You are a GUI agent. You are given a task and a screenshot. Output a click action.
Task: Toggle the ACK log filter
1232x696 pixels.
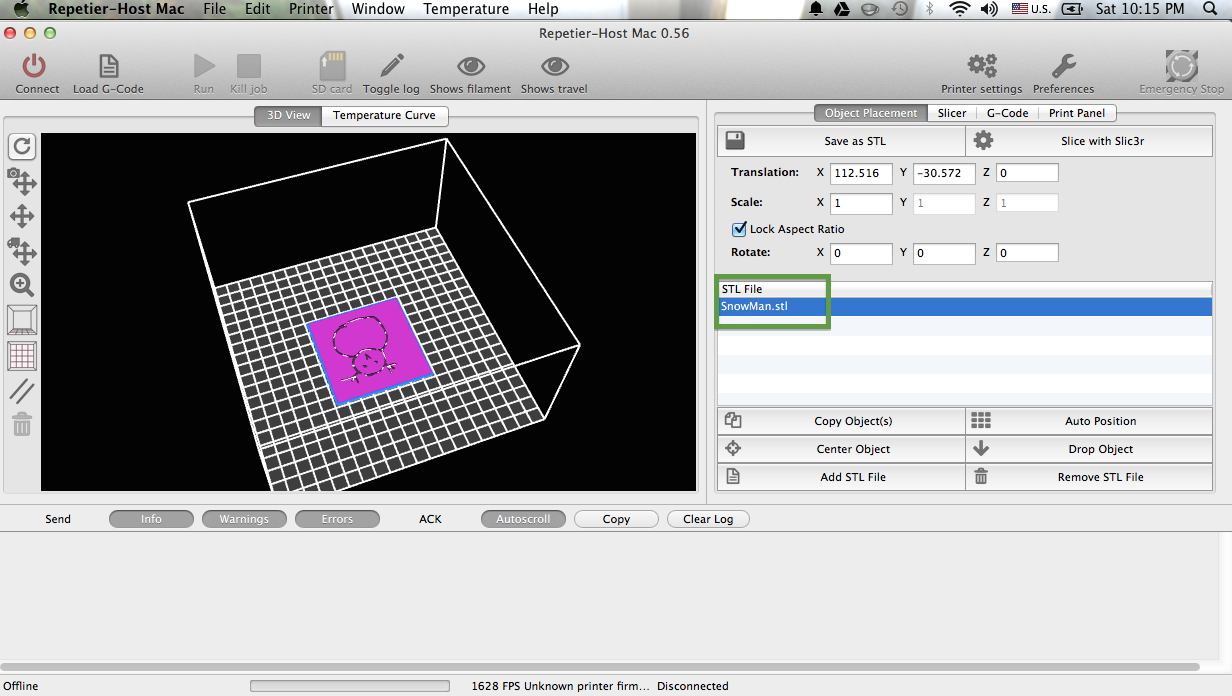pos(430,519)
